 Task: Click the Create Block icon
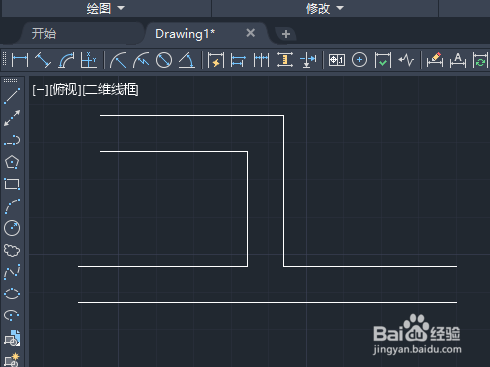click(12, 360)
